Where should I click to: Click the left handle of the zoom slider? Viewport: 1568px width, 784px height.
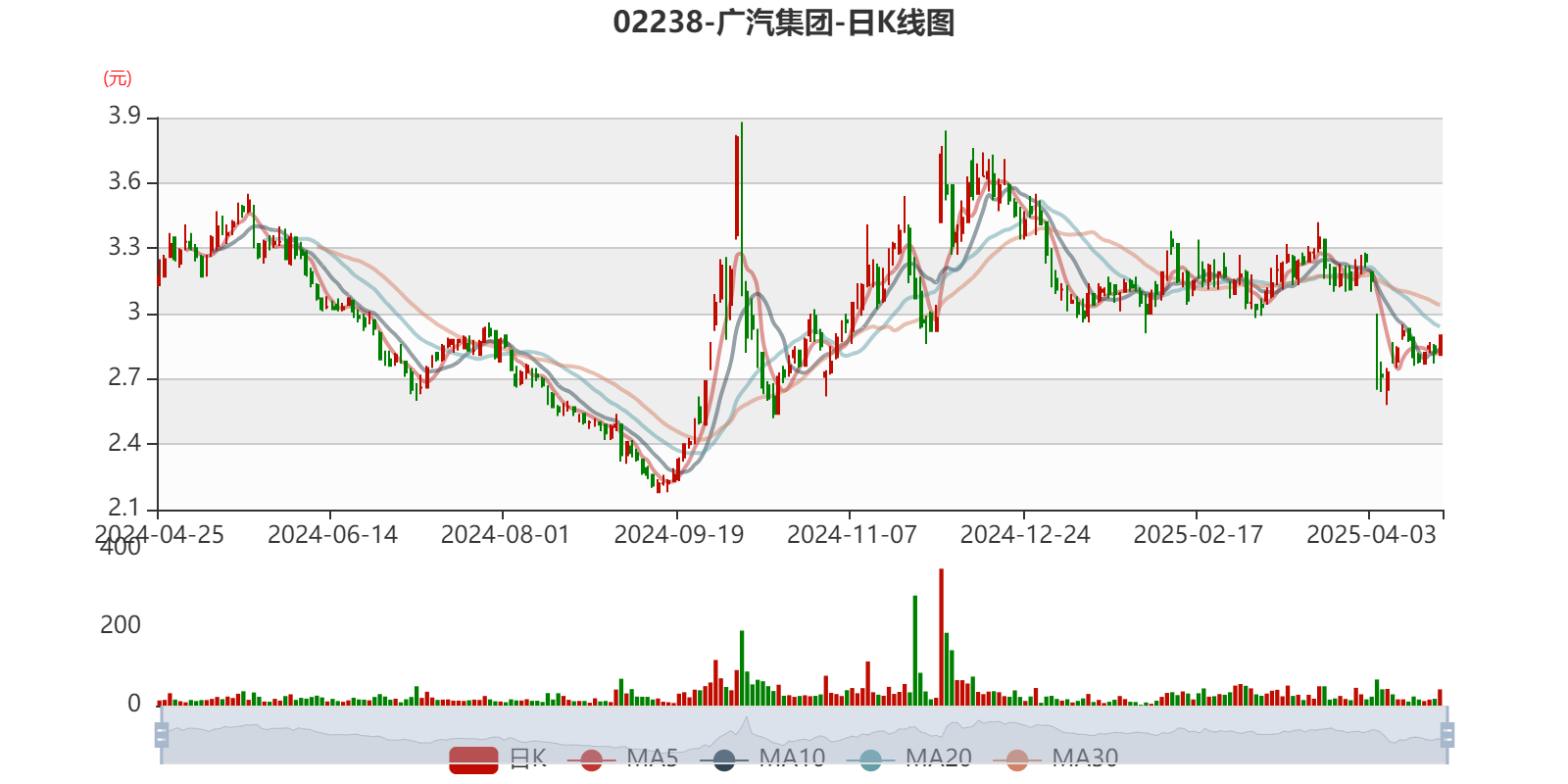[x=162, y=735]
